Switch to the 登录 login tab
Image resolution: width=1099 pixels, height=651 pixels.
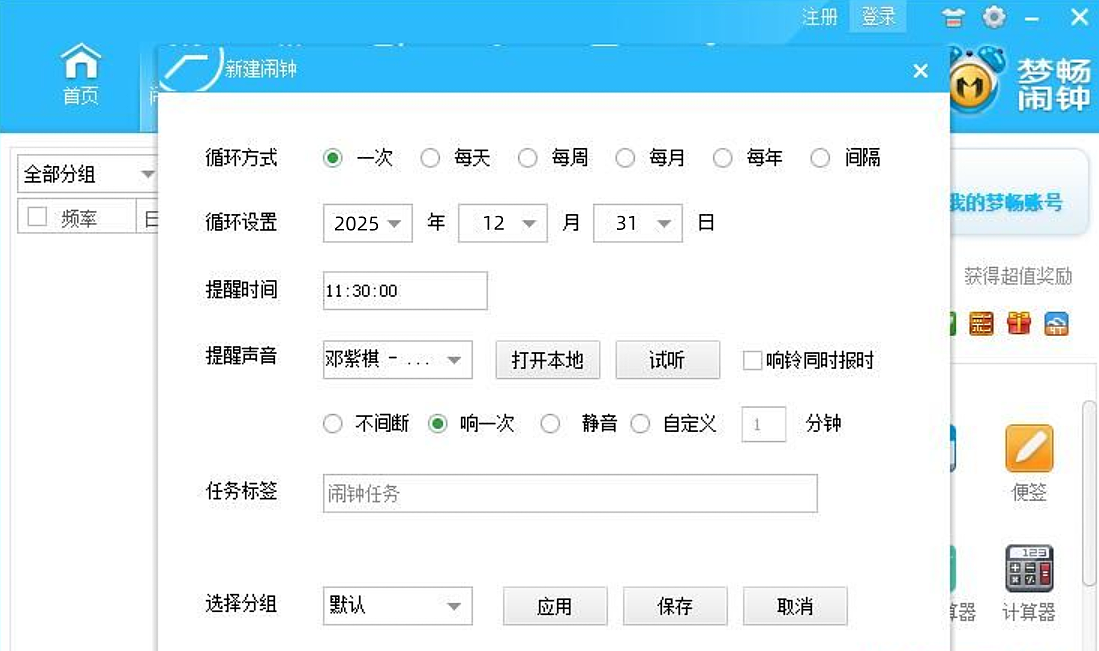877,16
